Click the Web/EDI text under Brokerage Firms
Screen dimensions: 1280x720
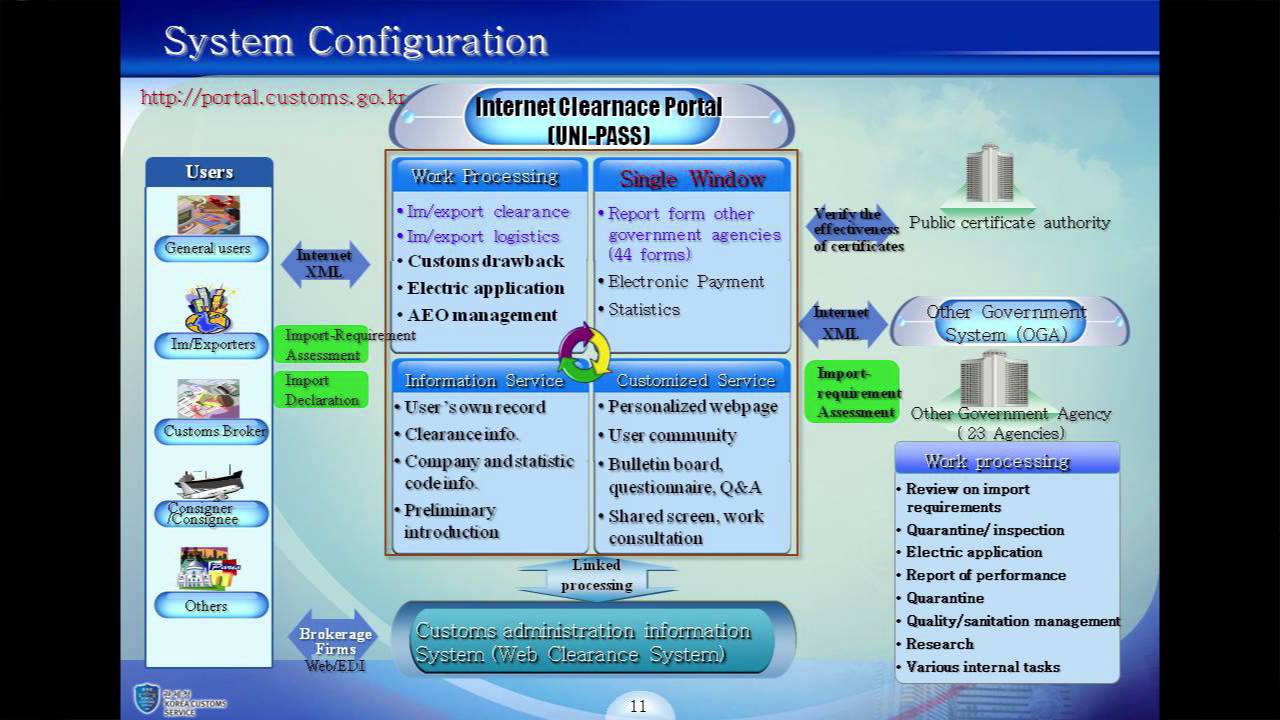[335, 665]
